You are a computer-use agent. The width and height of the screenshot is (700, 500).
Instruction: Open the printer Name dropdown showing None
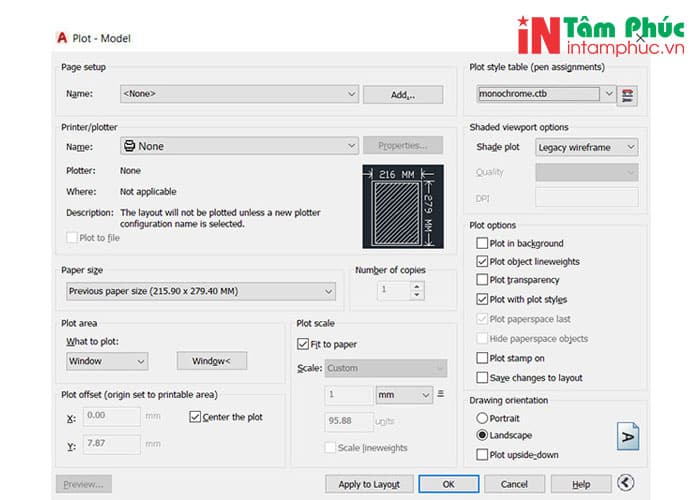[238, 146]
